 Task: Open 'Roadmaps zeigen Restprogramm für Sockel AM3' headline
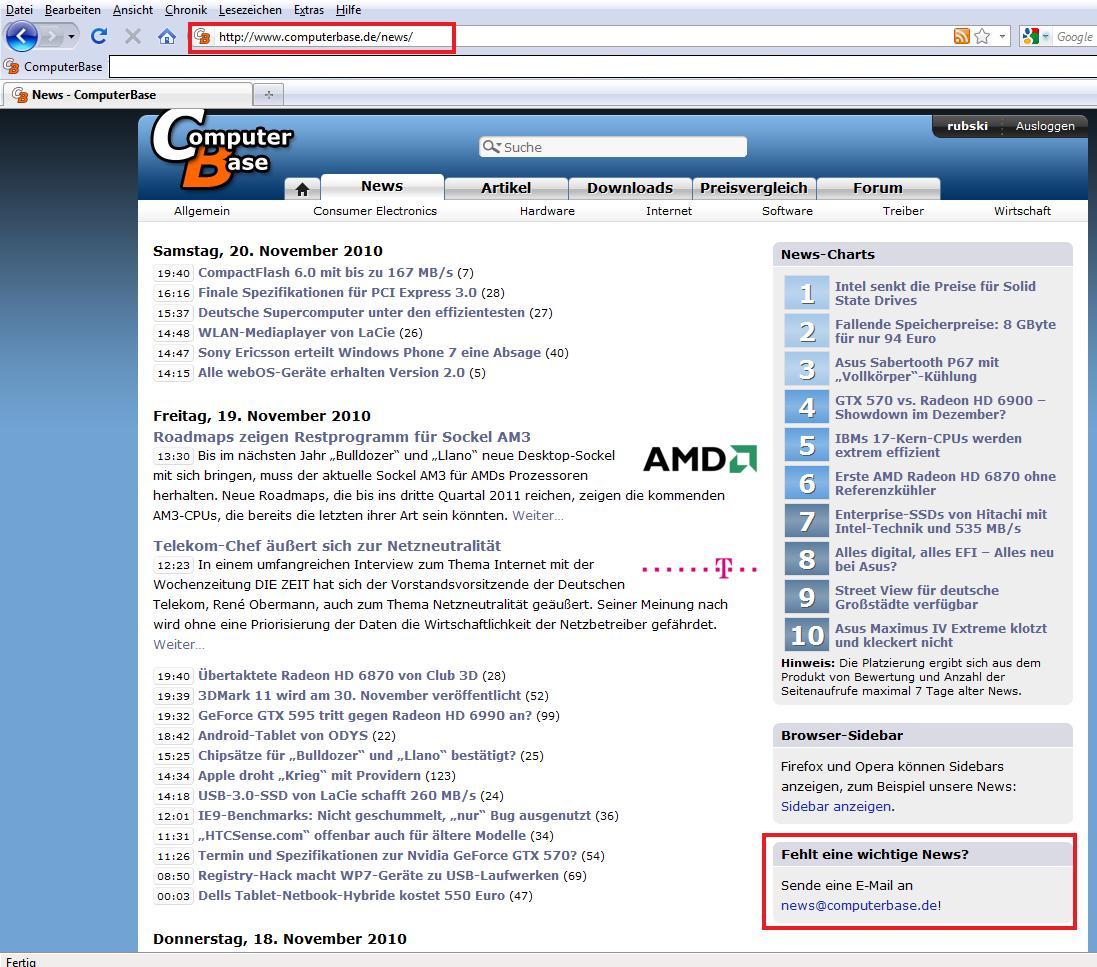(x=341, y=437)
